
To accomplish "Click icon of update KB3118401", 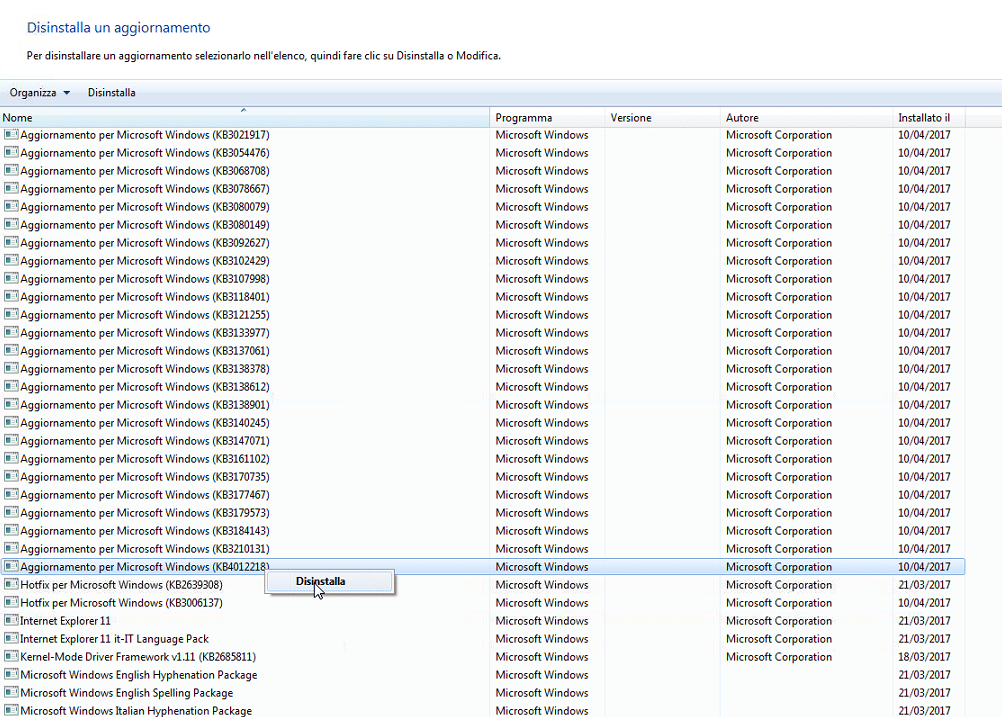I will [x=11, y=297].
